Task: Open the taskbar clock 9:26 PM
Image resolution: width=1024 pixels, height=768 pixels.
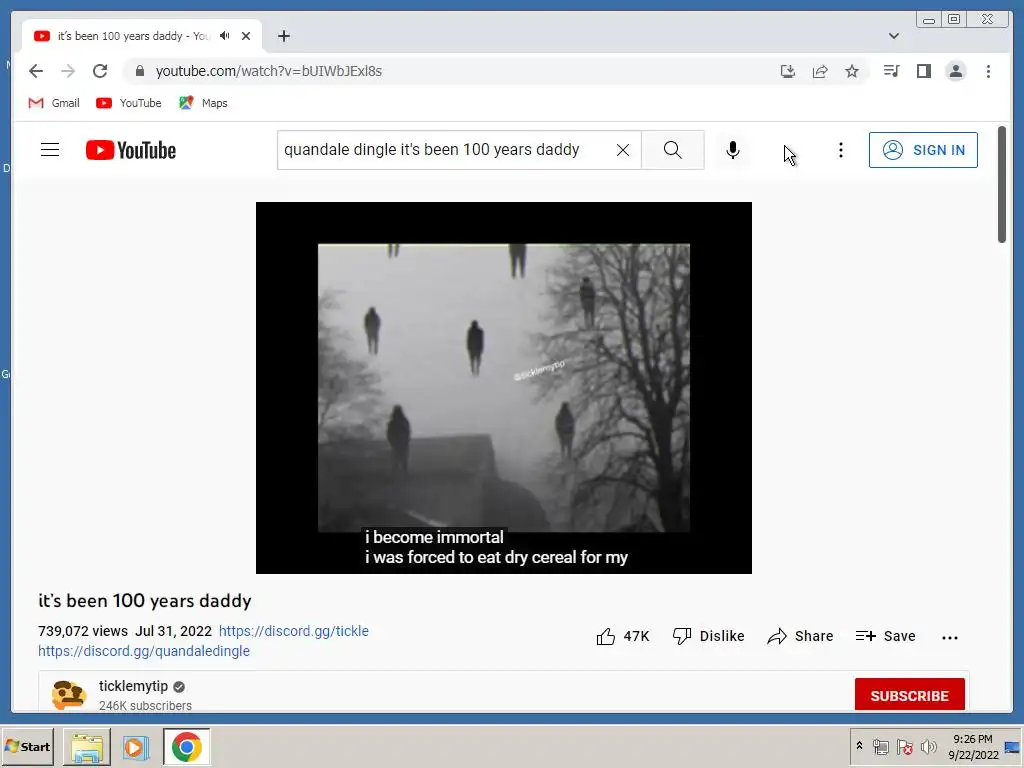Action: click(972, 747)
